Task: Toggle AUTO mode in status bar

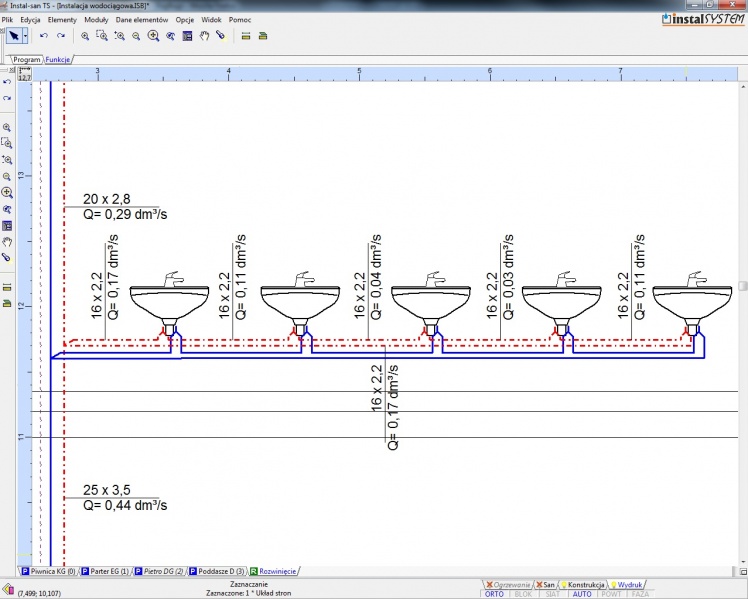Action: point(581,593)
